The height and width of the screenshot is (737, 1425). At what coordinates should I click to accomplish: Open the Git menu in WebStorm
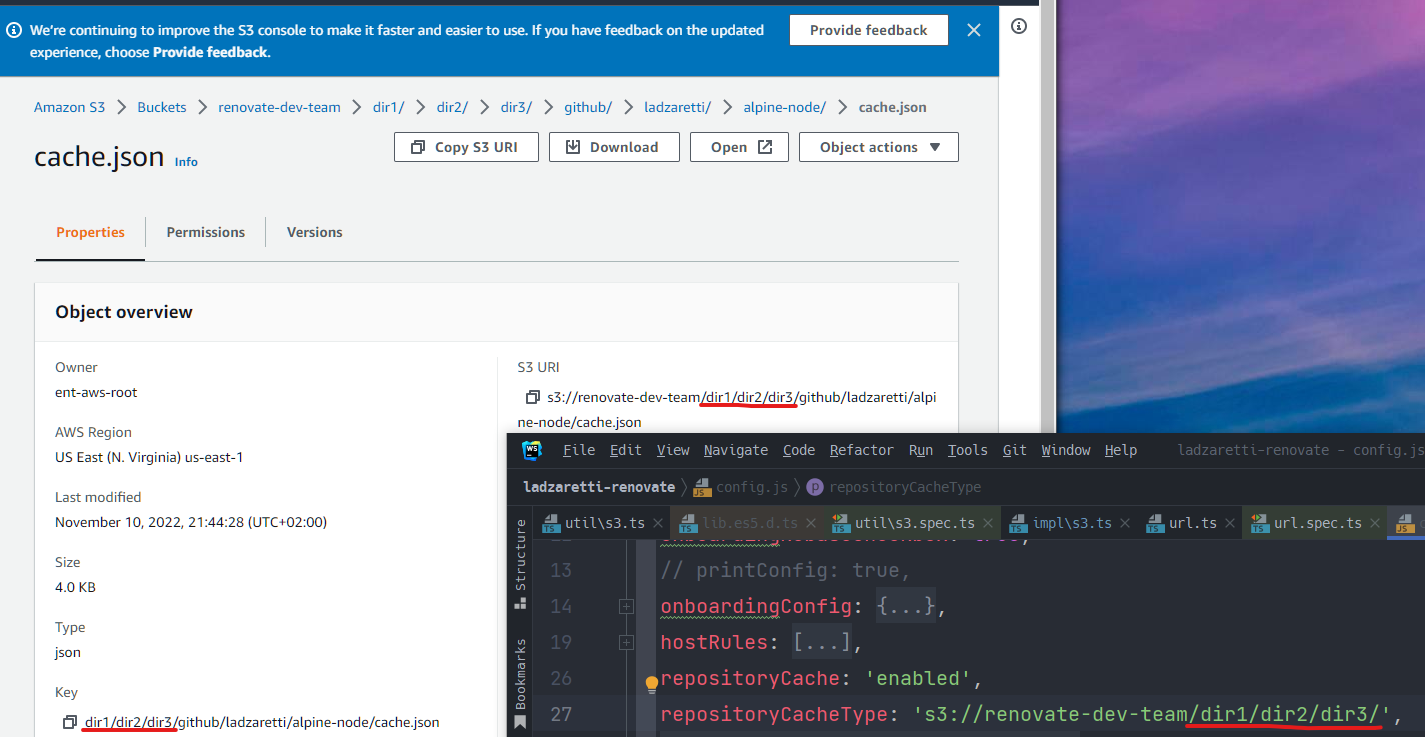coord(1014,449)
